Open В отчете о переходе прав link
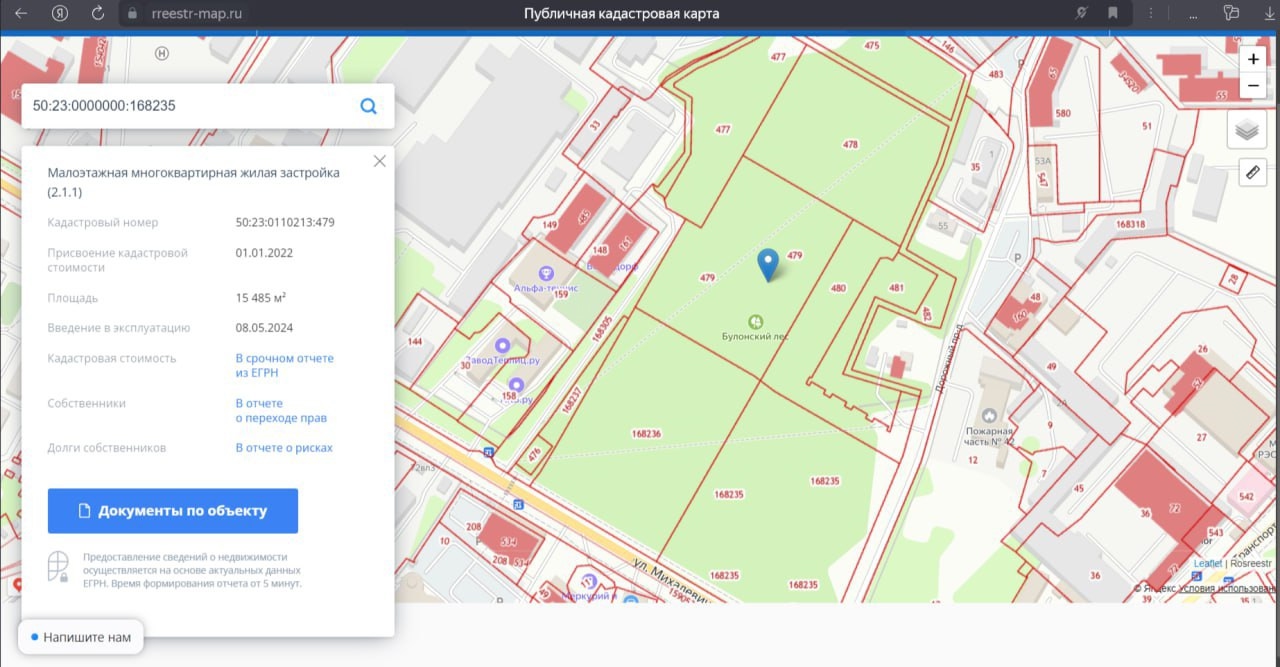The width and height of the screenshot is (1280, 667). [x=281, y=410]
